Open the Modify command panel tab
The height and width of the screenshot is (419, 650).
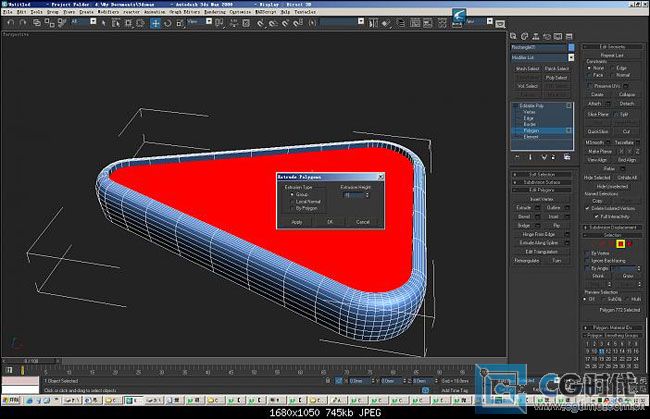click(524, 36)
